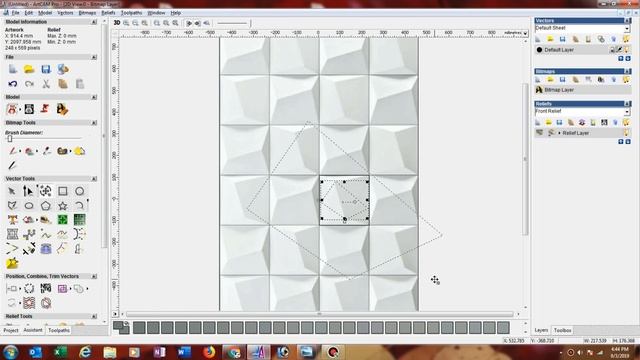Screen dimensions: 640x360
Task: Select the Create Arc tool
Action: coord(79,205)
